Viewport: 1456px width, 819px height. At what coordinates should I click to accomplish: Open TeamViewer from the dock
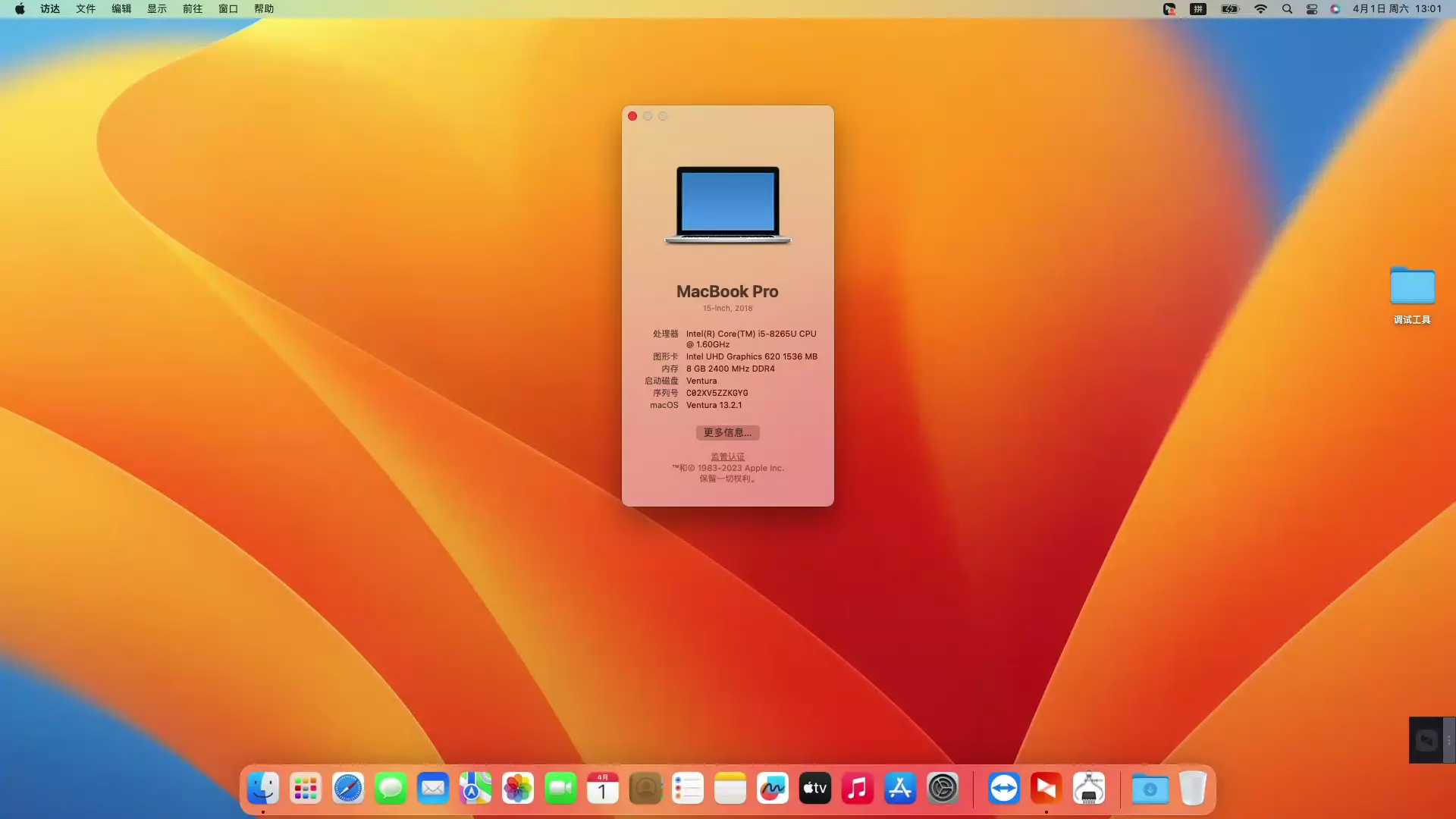1004,789
